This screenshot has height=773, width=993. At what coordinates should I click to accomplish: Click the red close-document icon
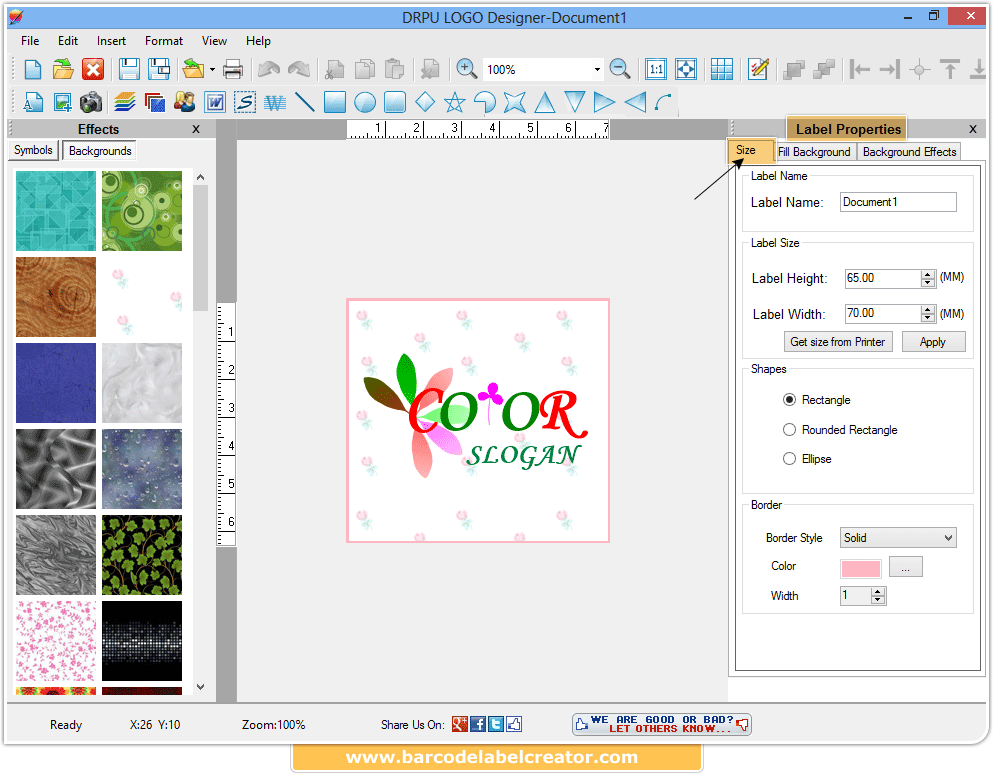[93, 69]
